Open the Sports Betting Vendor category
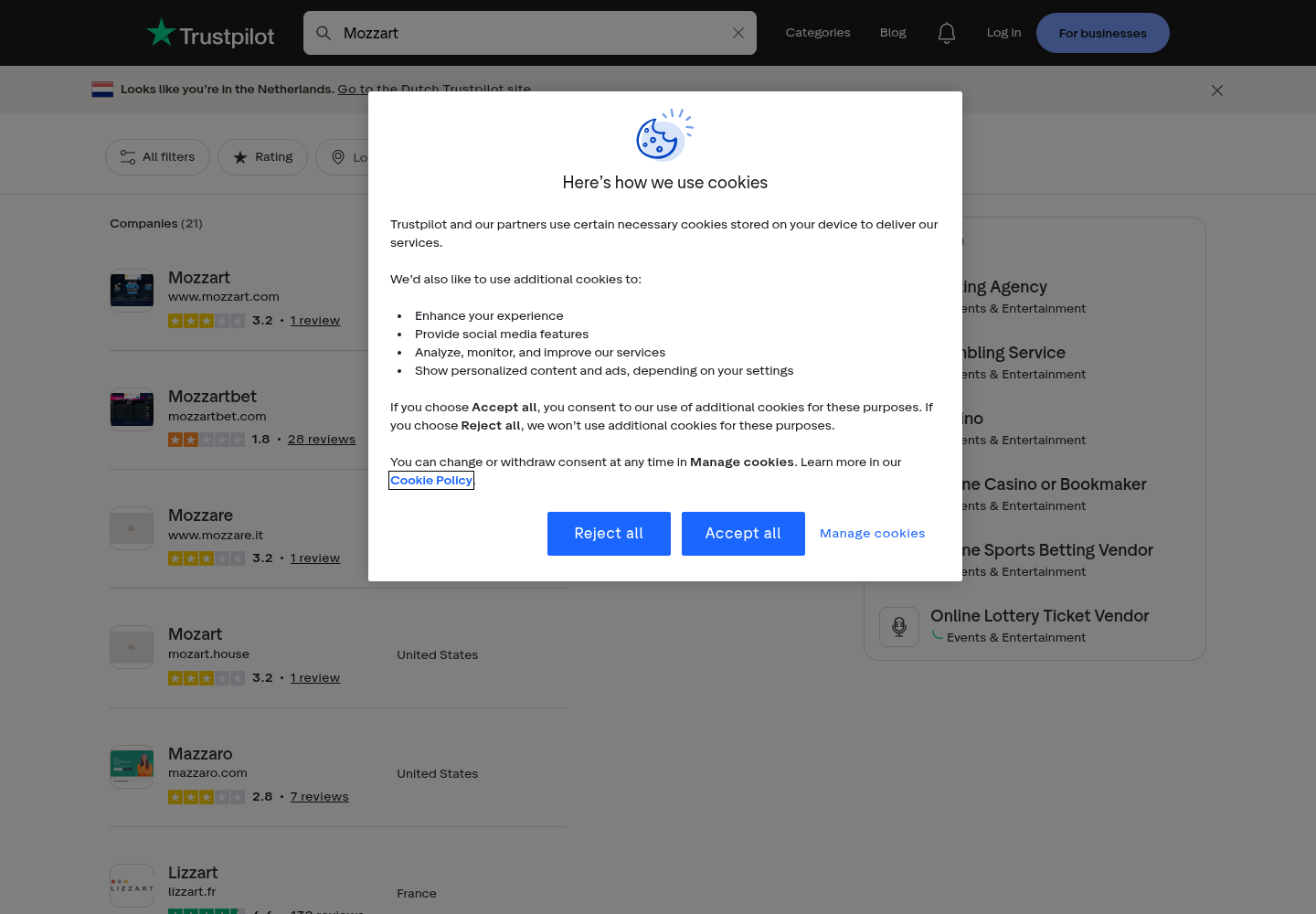This screenshot has height=914, width=1316. [1058, 550]
